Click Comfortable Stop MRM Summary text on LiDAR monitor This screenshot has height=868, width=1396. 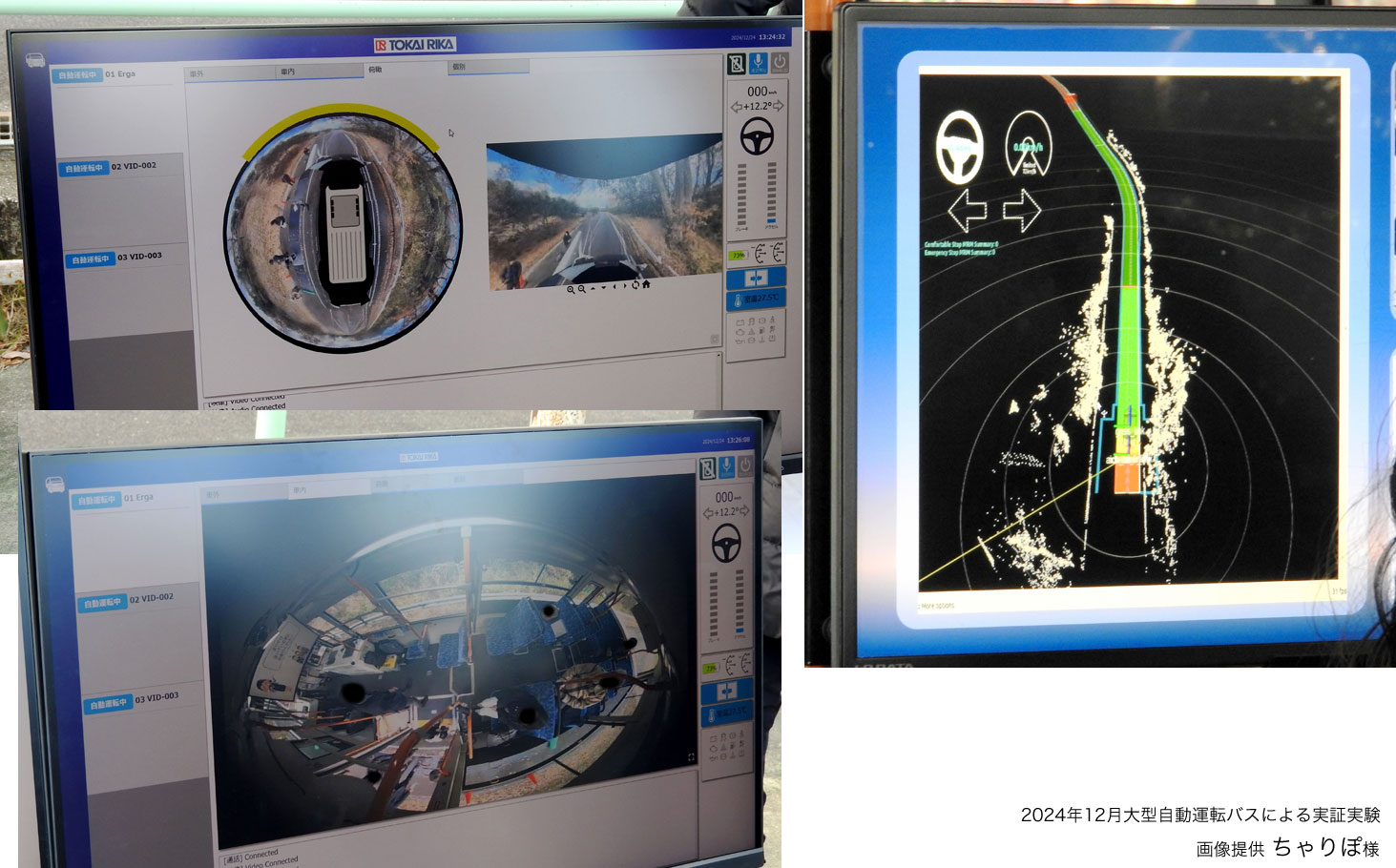(x=961, y=245)
